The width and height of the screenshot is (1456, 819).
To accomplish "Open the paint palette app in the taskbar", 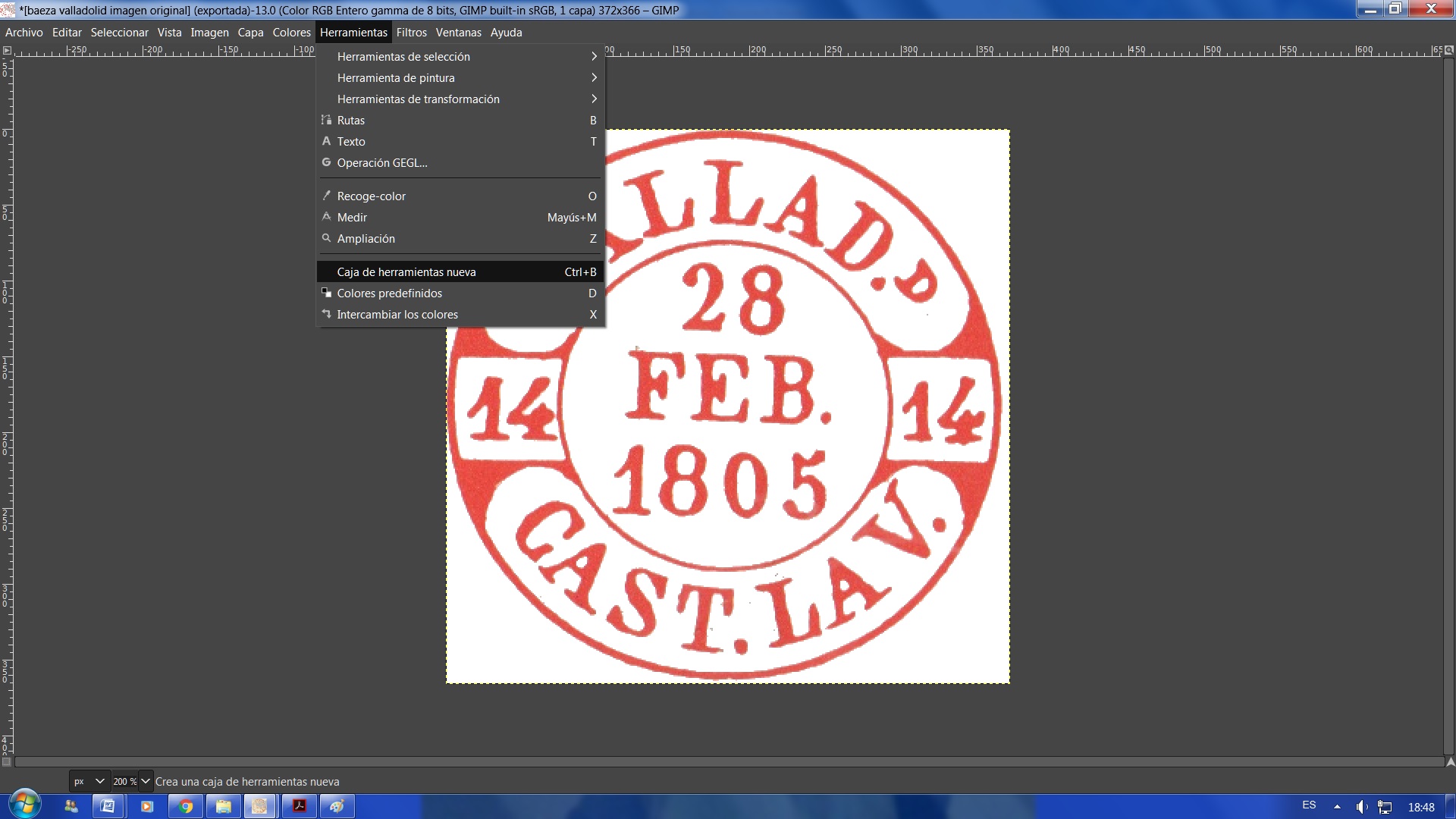I will coord(337,806).
